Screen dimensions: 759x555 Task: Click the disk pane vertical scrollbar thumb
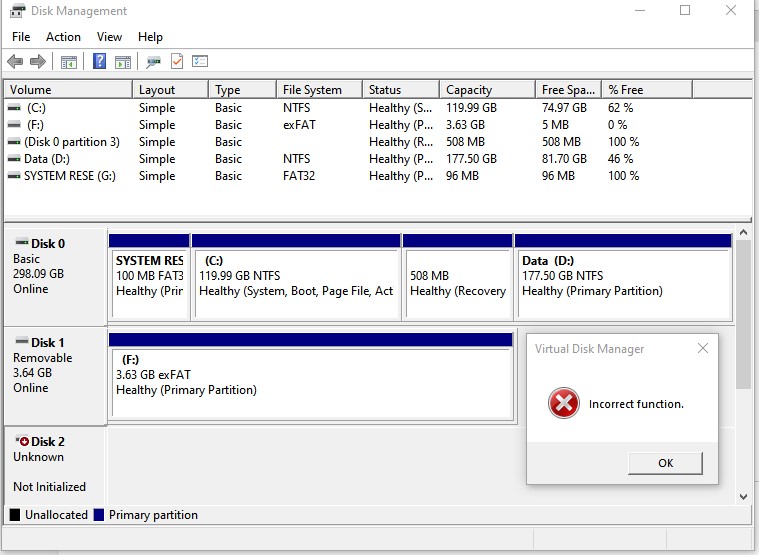[x=744, y=315]
